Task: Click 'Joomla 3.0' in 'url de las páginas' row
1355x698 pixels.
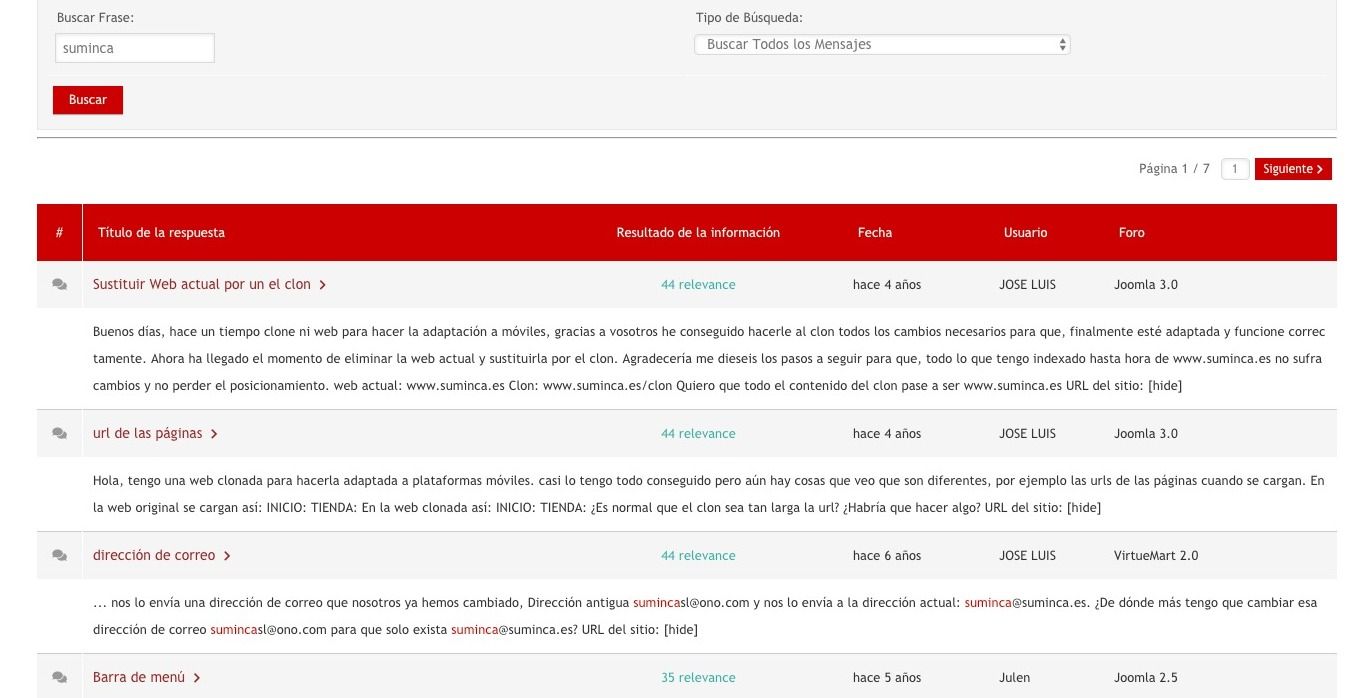Action: point(1146,434)
